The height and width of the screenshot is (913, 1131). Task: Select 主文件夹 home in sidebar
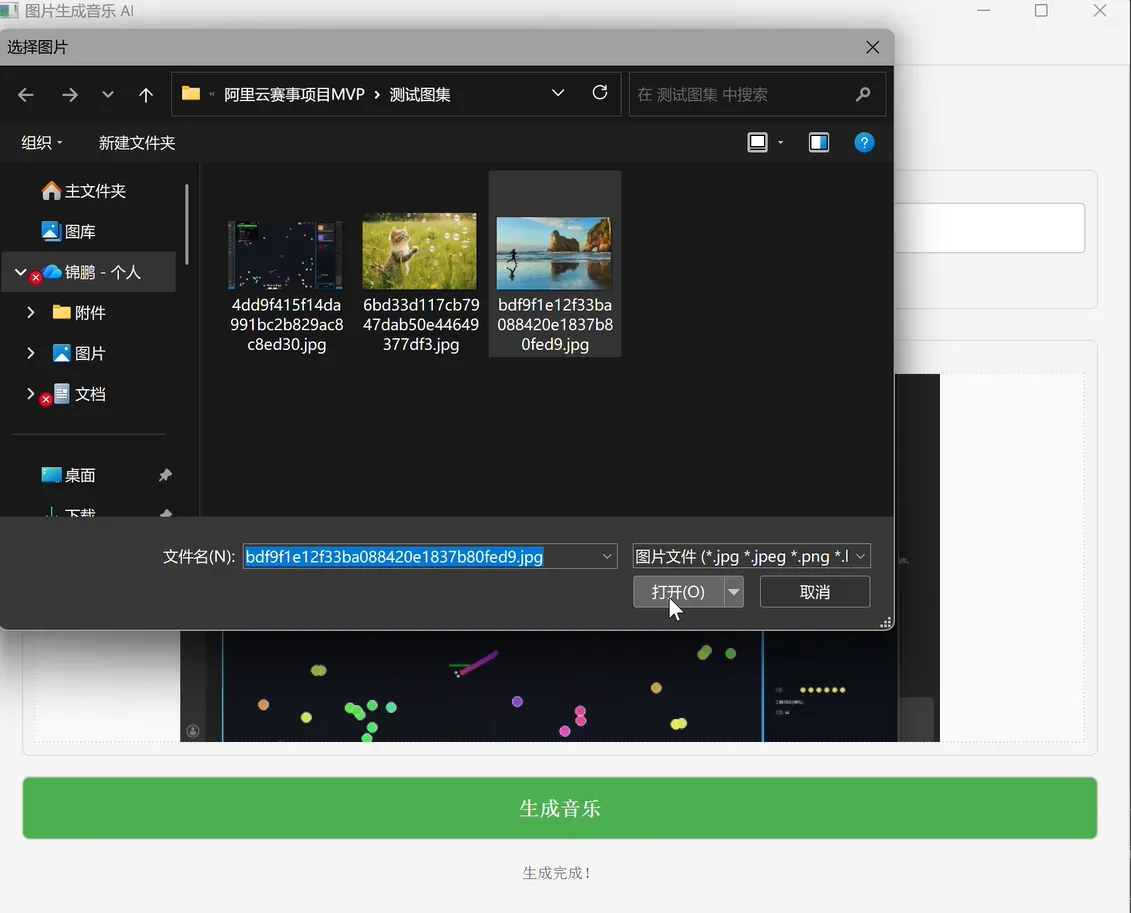click(84, 191)
